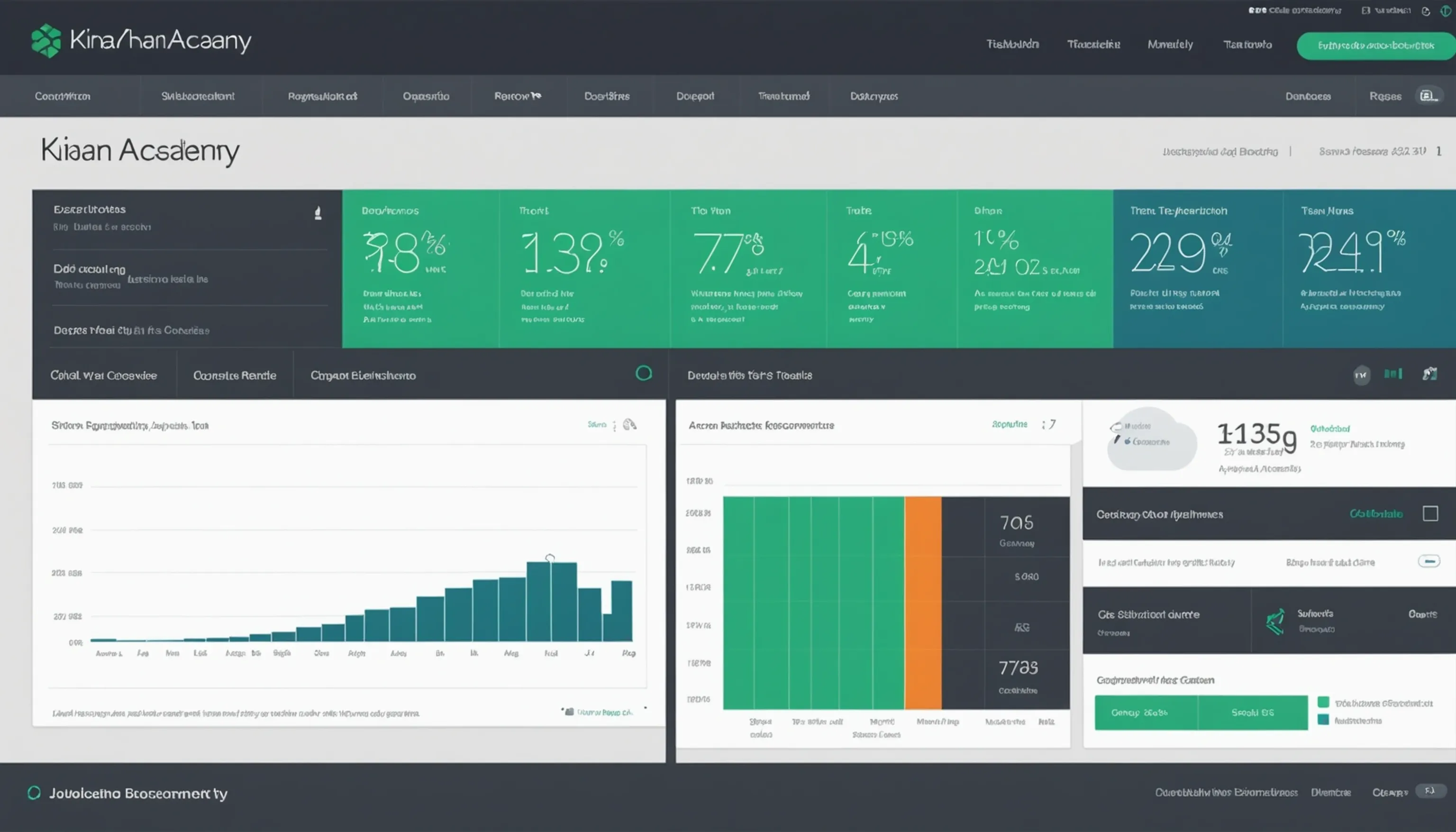Select 'Sniebooraolont' in the secondary nav bar
The width and height of the screenshot is (1456, 832).
198,96
